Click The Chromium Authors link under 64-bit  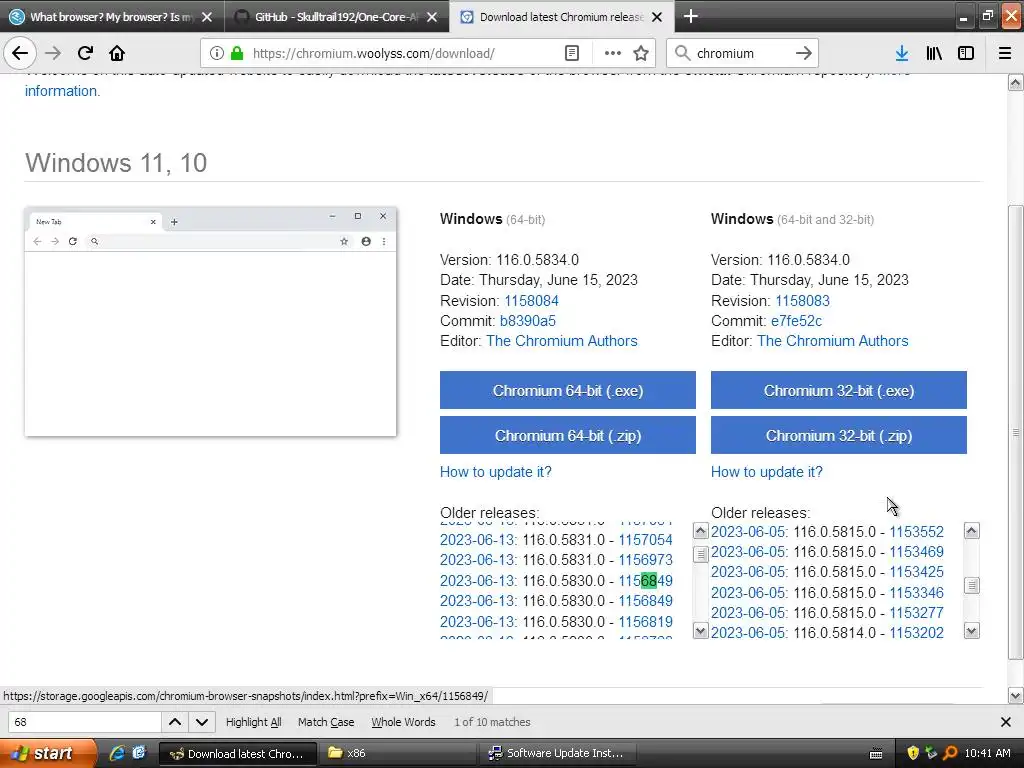coord(562,341)
